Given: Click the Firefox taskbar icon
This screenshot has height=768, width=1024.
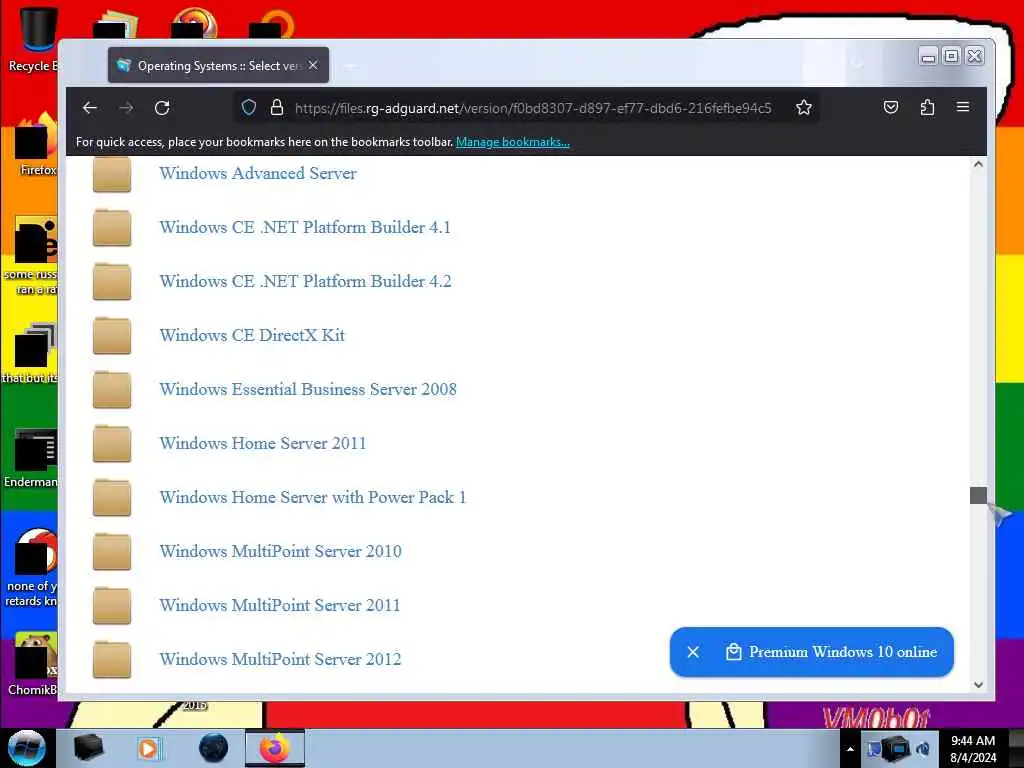Looking at the screenshot, I should (x=275, y=748).
